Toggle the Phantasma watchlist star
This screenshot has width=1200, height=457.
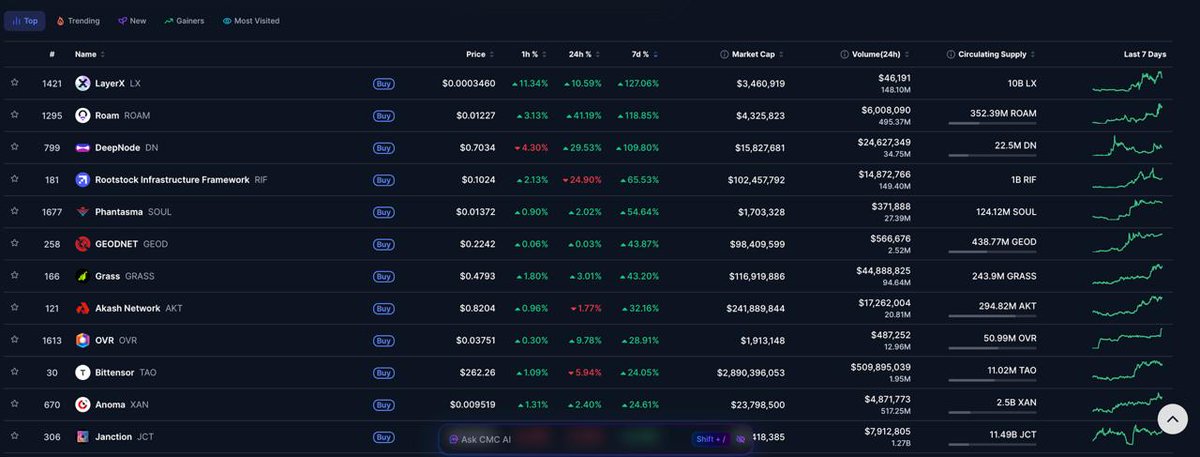pyautogui.click(x=14, y=211)
